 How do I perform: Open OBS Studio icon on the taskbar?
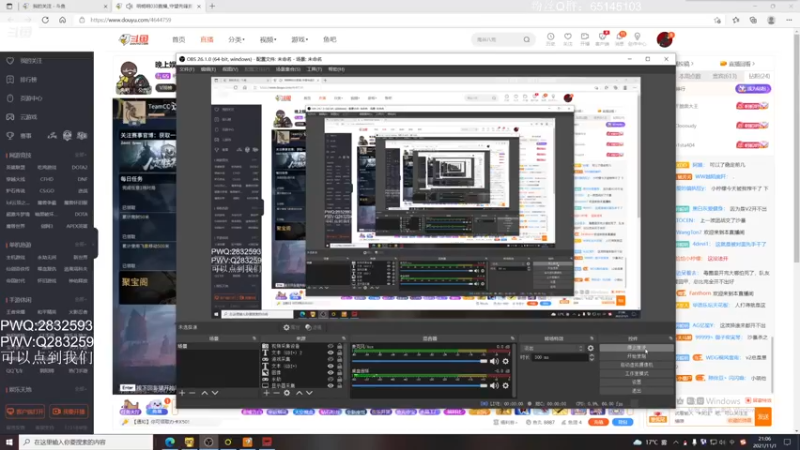(209, 442)
